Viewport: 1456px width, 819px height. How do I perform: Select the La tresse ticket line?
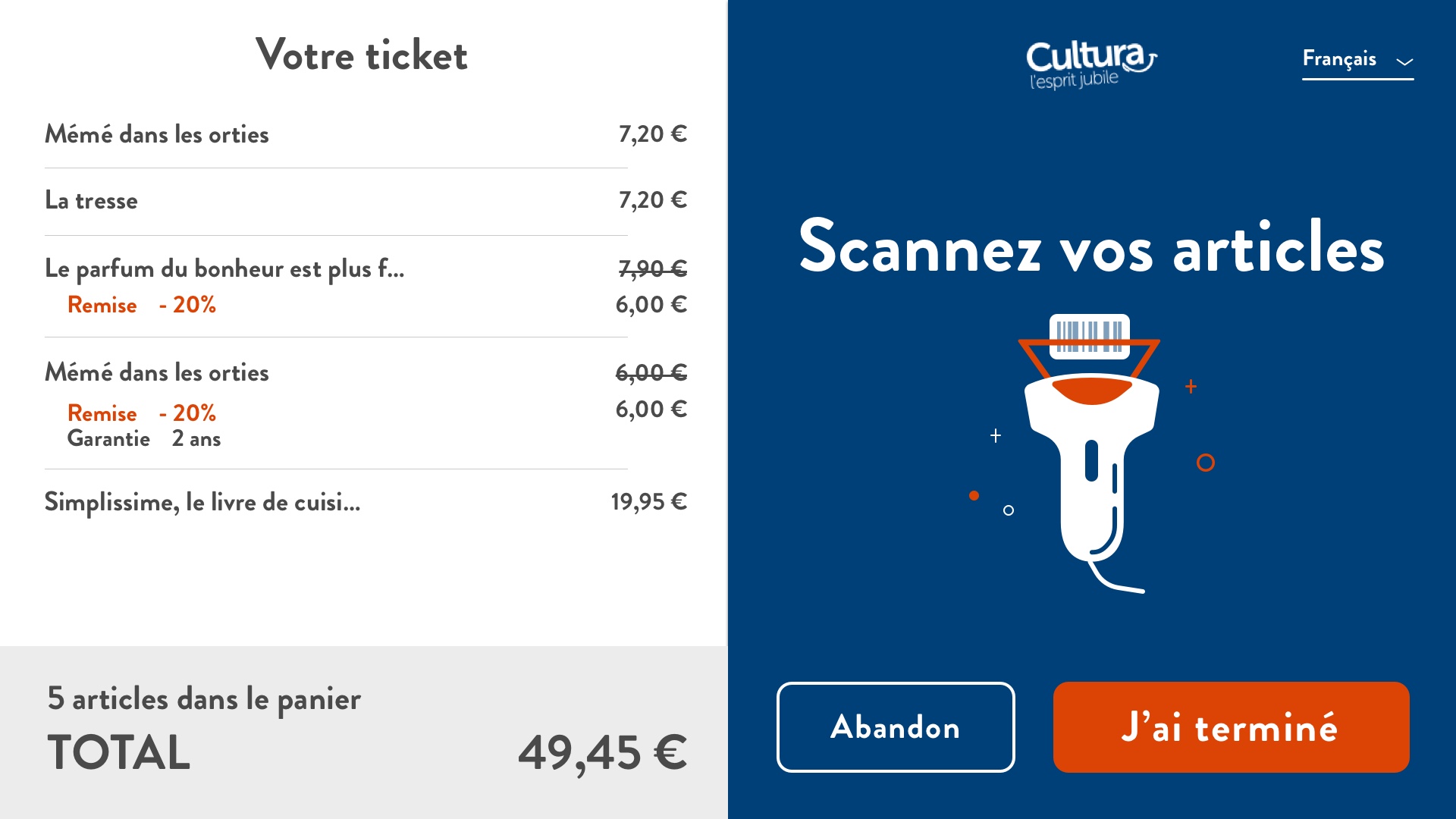point(366,200)
